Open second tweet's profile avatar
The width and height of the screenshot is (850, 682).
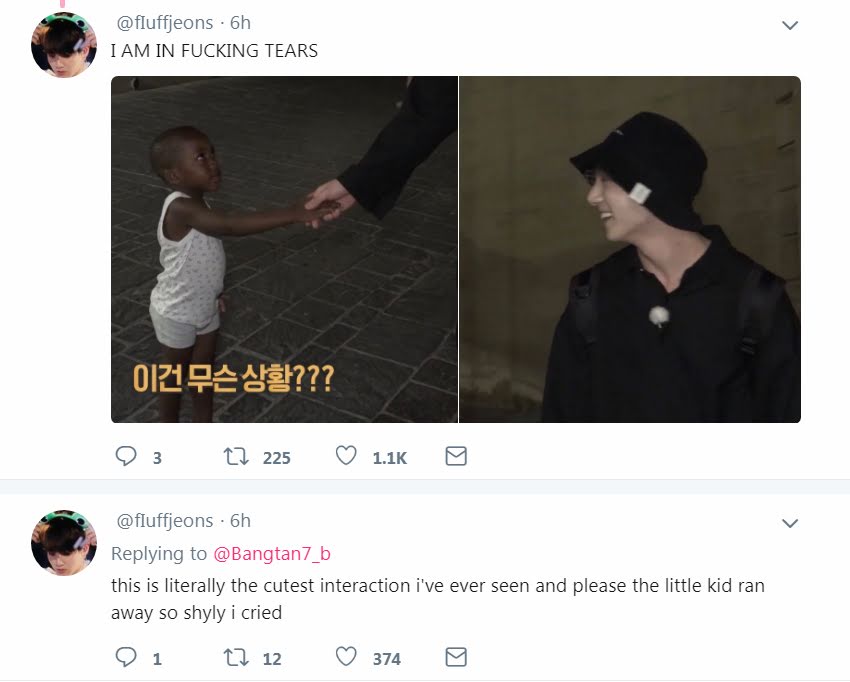coord(64,543)
